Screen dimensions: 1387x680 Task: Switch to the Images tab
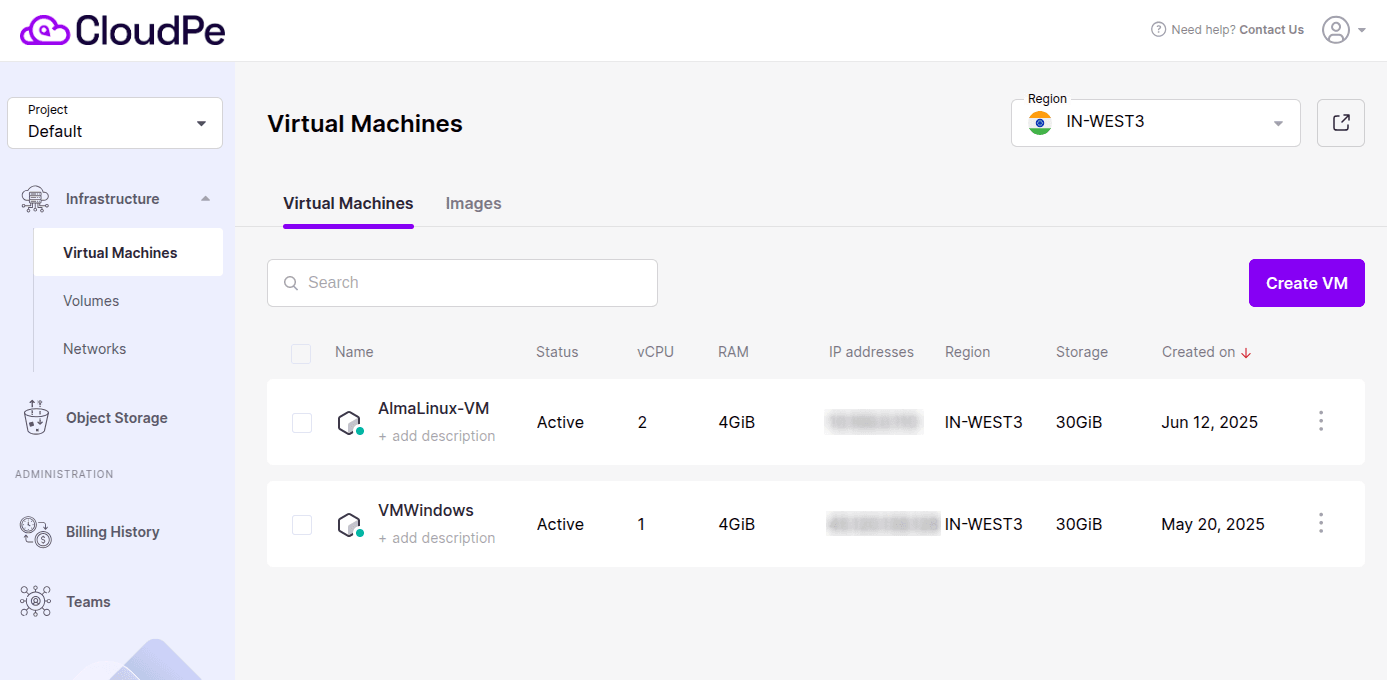[x=473, y=203]
